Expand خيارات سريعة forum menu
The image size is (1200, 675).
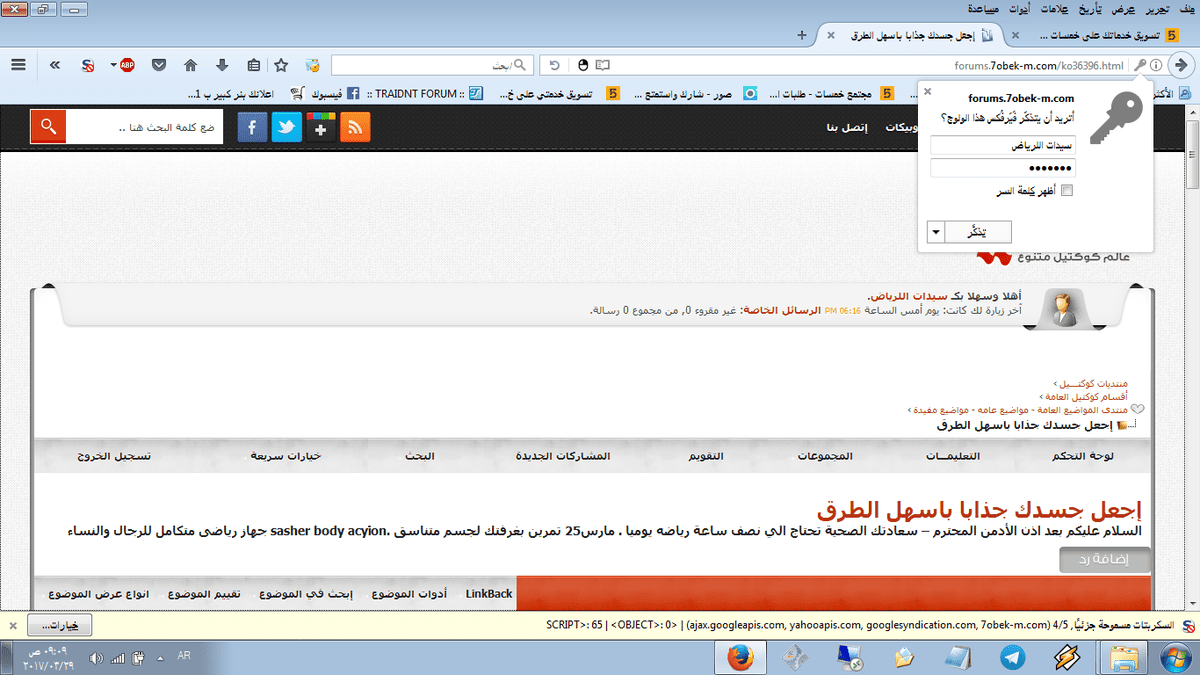285,456
